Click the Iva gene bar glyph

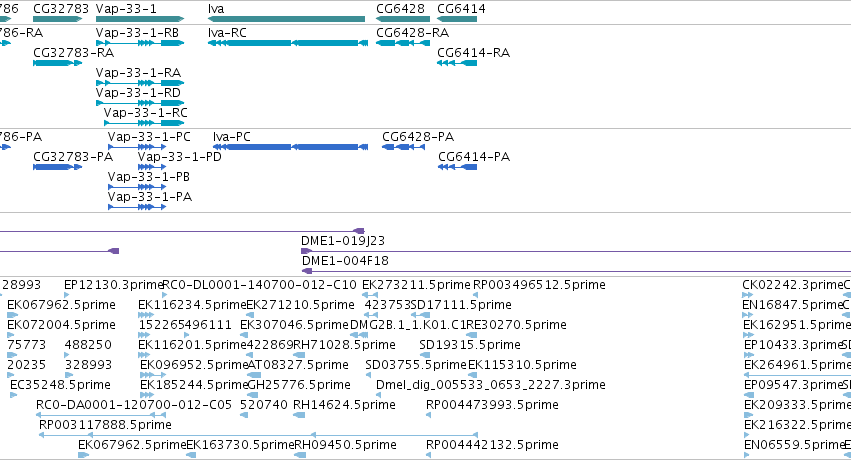286,19
